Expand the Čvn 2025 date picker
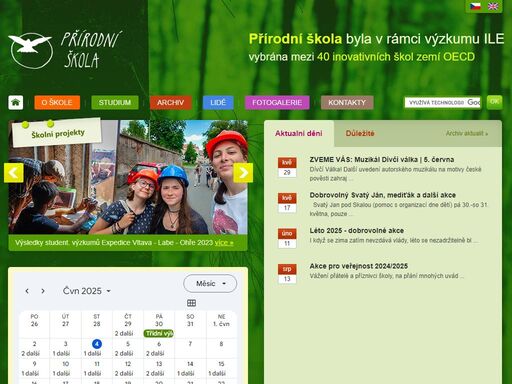This screenshot has width=512, height=384. click(87, 291)
